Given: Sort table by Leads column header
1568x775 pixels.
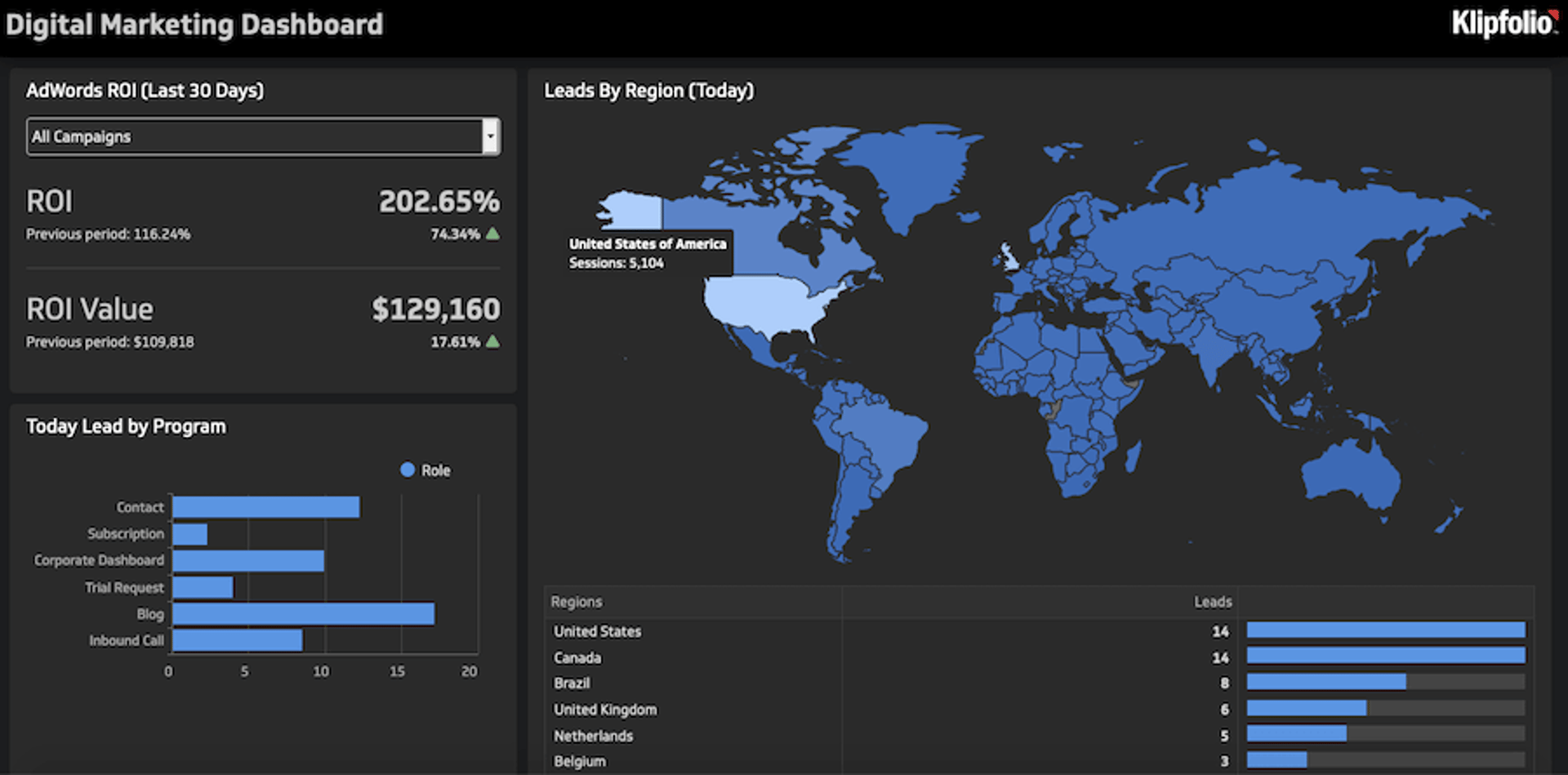Looking at the screenshot, I should pyautogui.click(x=1212, y=602).
